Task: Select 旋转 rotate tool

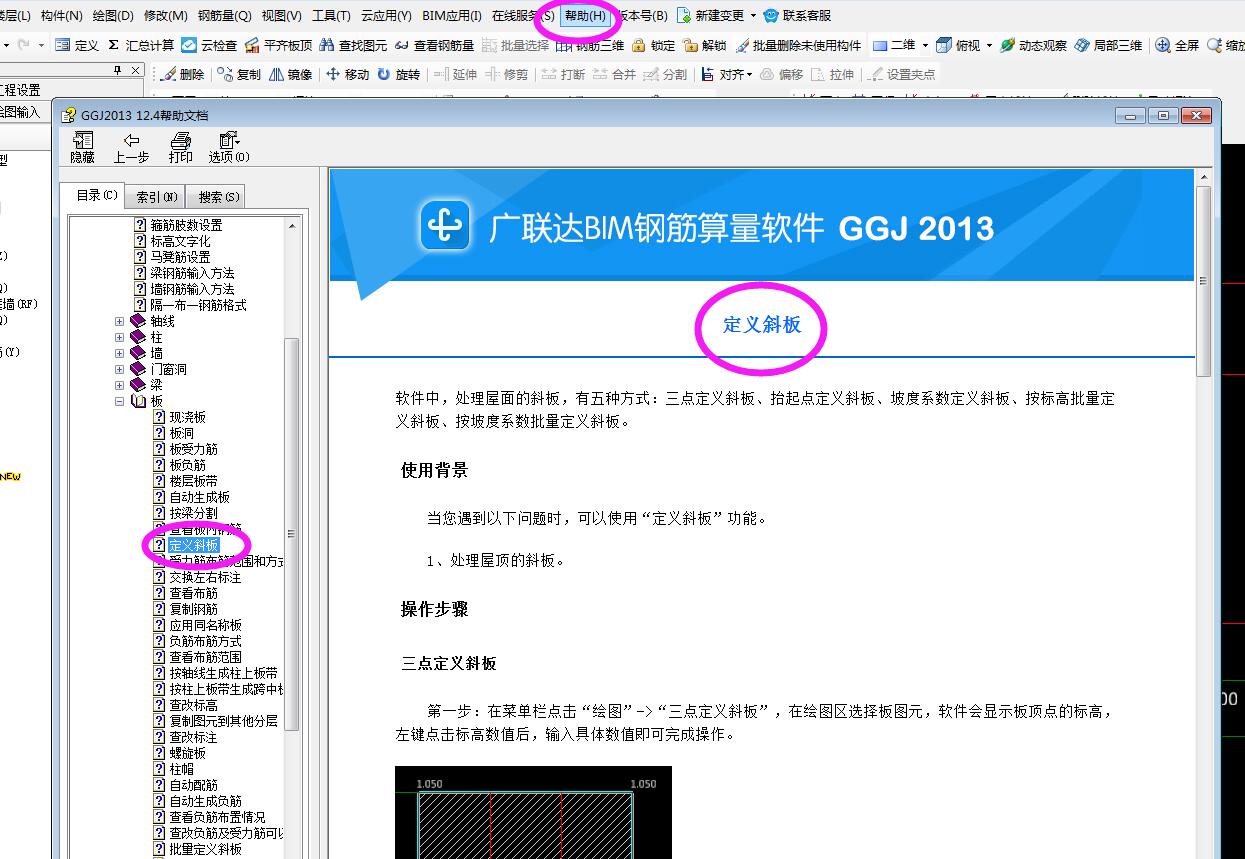Action: click(x=399, y=74)
